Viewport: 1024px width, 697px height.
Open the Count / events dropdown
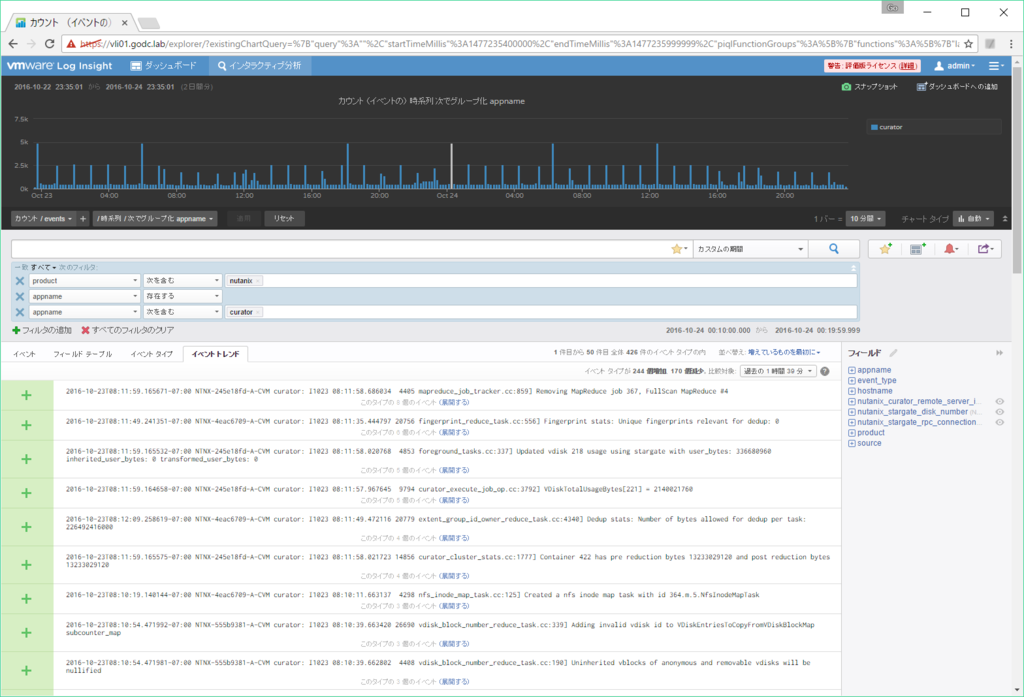[43, 219]
